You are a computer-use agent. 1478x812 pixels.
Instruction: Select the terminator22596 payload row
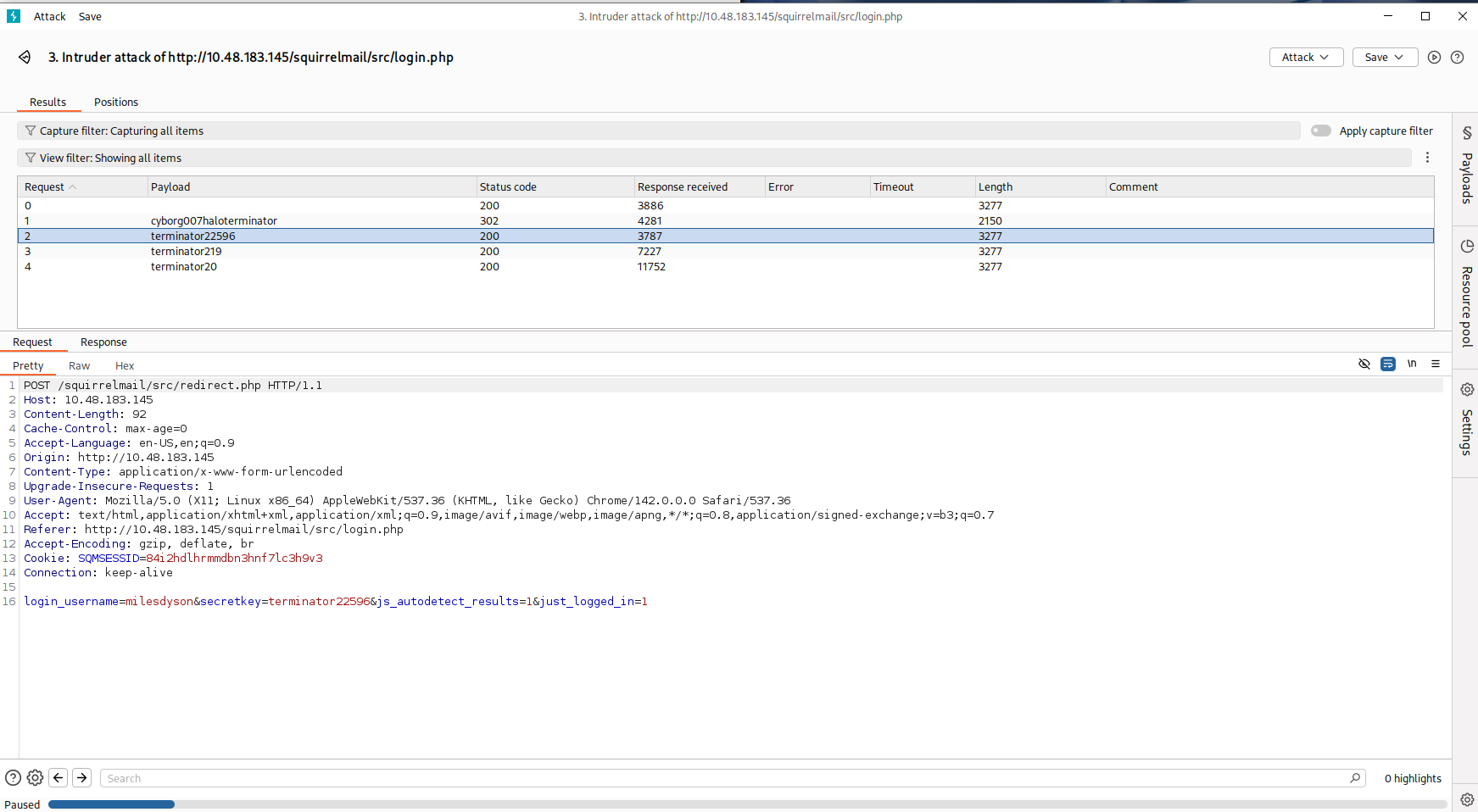[x=725, y=236]
